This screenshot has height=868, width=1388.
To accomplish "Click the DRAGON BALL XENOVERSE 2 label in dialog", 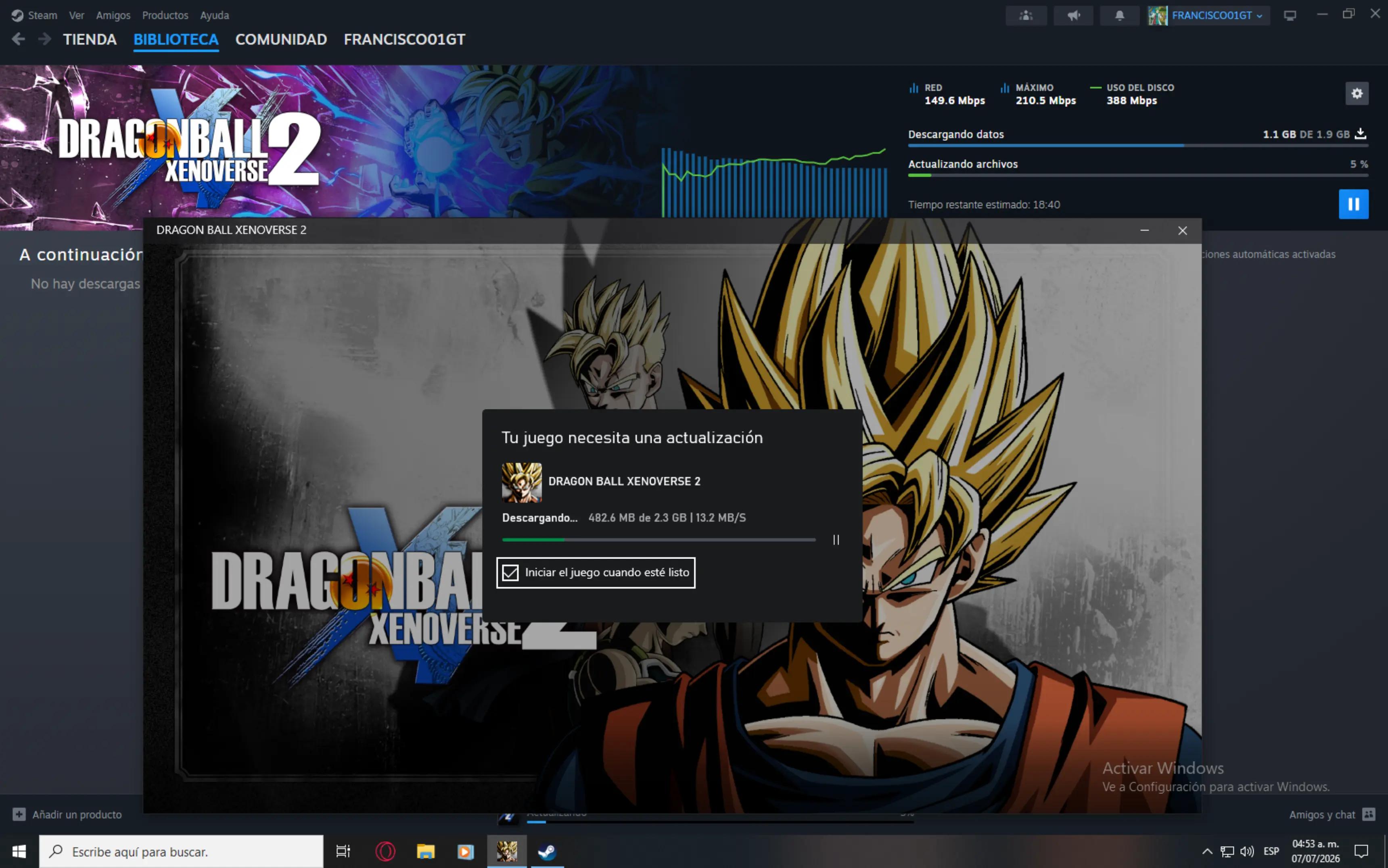I will tap(624, 482).
